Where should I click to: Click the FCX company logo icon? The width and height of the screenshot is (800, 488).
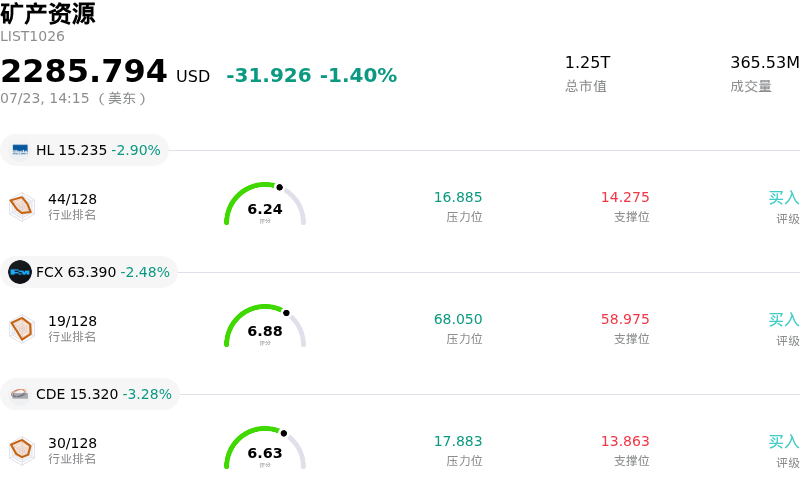20,272
